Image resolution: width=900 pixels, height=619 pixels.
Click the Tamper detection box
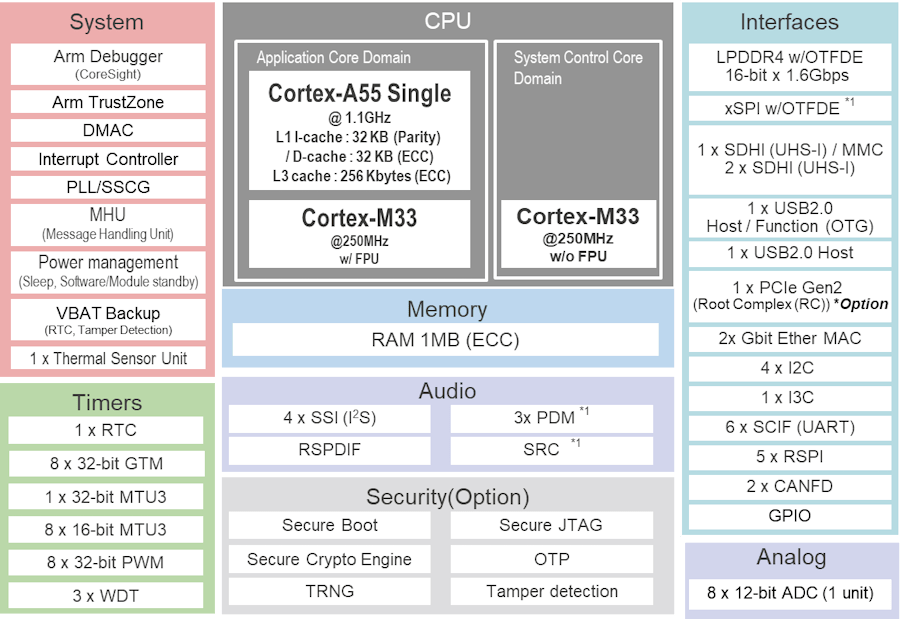552,591
